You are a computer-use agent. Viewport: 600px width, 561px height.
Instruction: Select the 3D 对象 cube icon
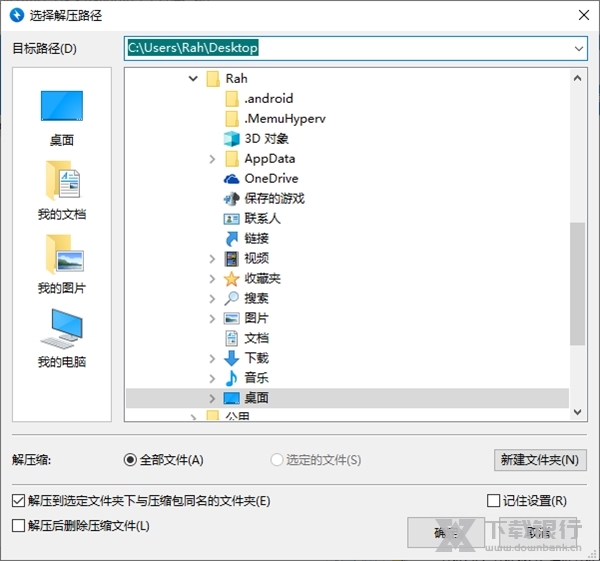point(232,139)
